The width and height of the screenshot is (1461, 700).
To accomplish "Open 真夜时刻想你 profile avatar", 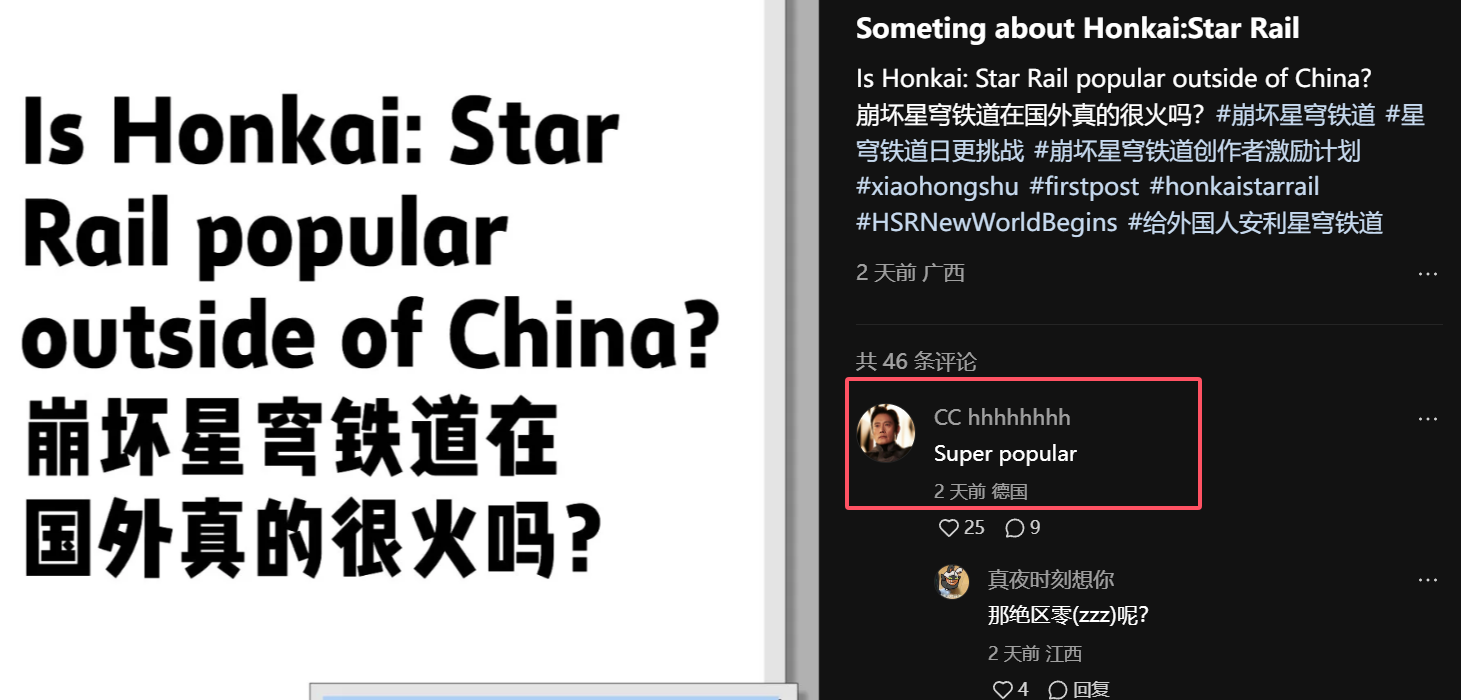I will coord(952,581).
